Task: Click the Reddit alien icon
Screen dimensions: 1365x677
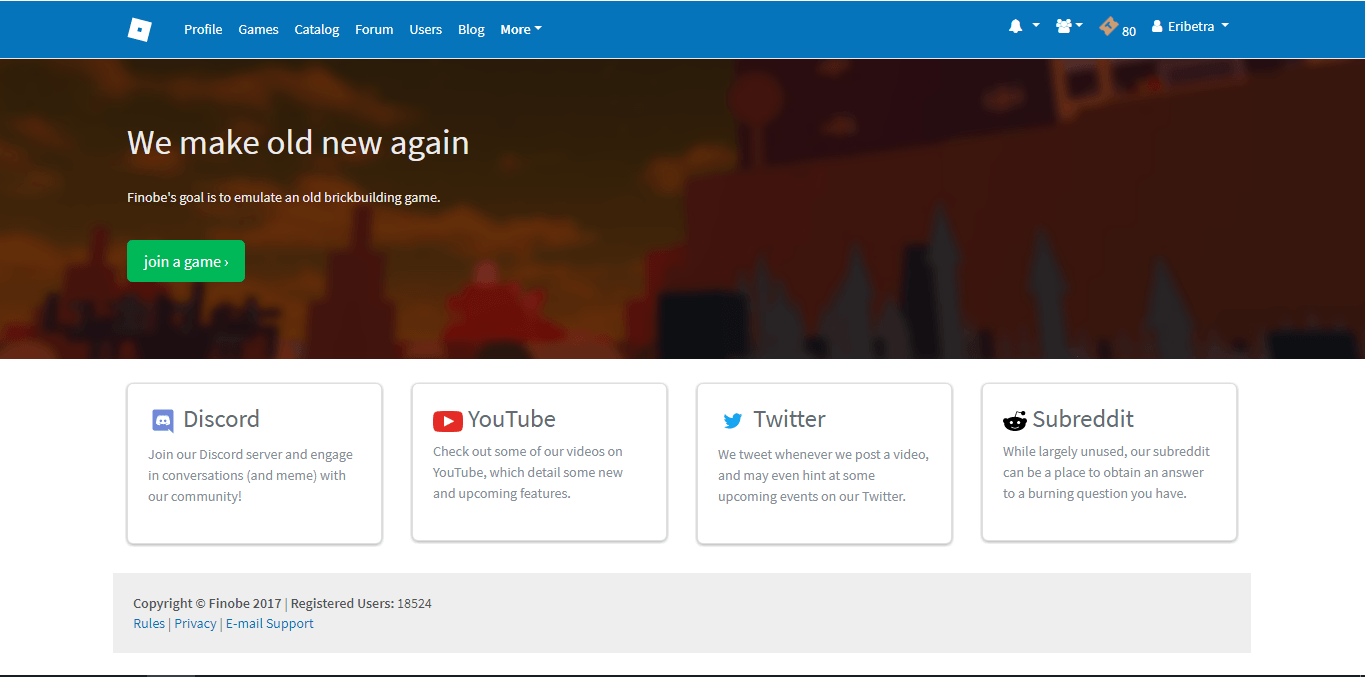Action: click(1014, 421)
